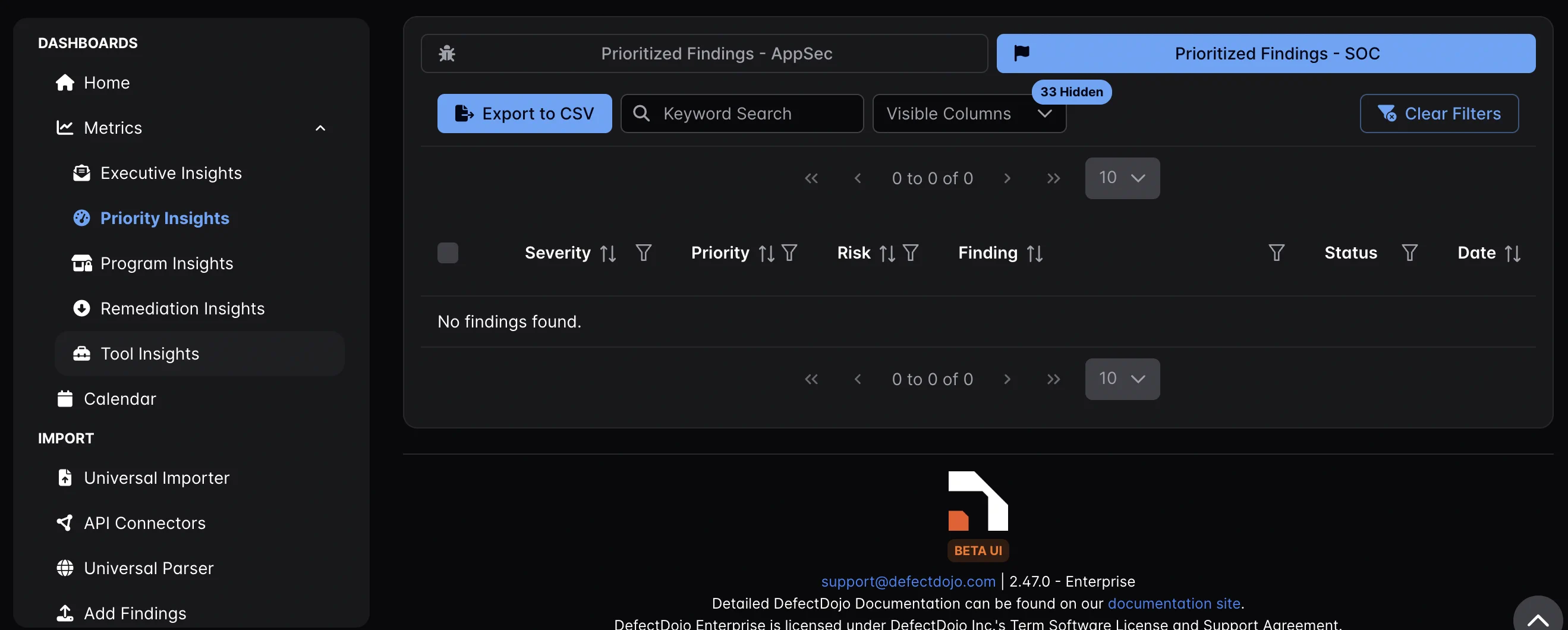The image size is (1568, 630).
Task: Open the documentation site link
Action: point(1173,603)
